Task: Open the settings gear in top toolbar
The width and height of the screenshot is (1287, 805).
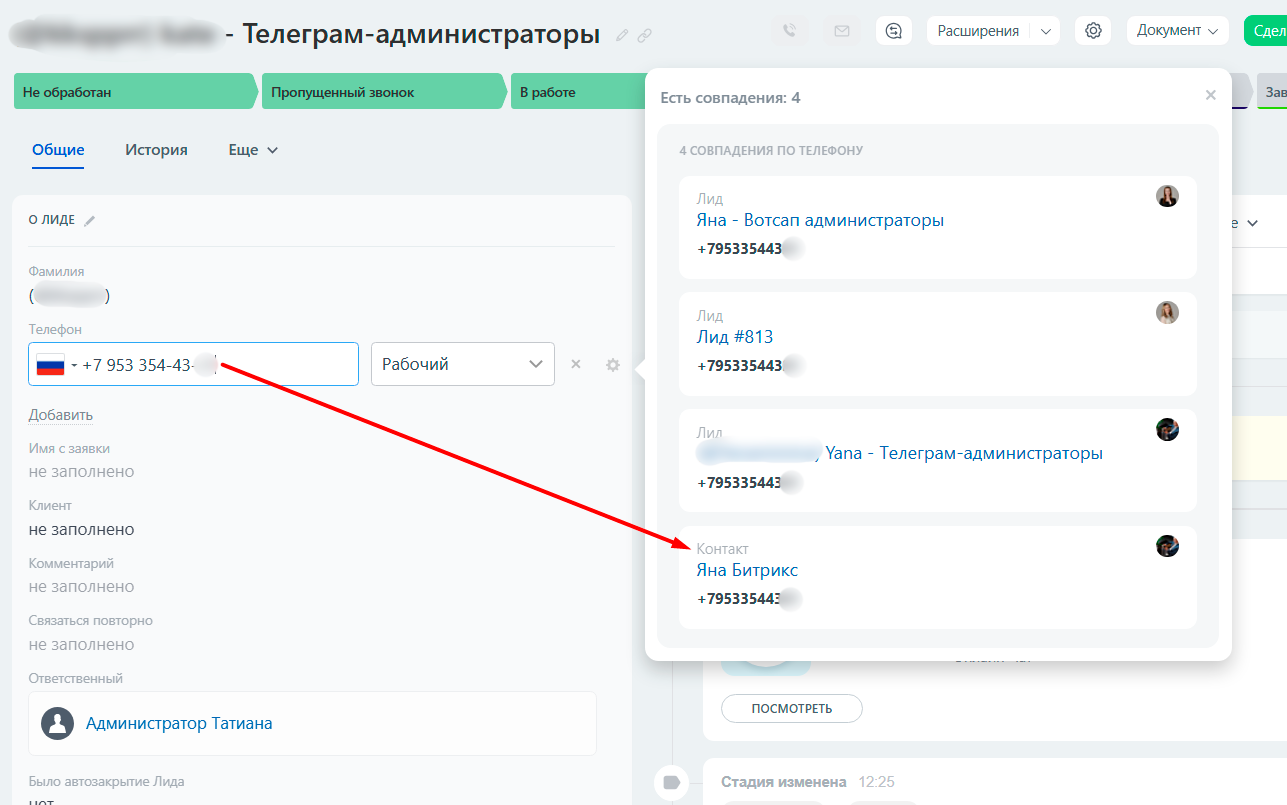Action: 1093,31
